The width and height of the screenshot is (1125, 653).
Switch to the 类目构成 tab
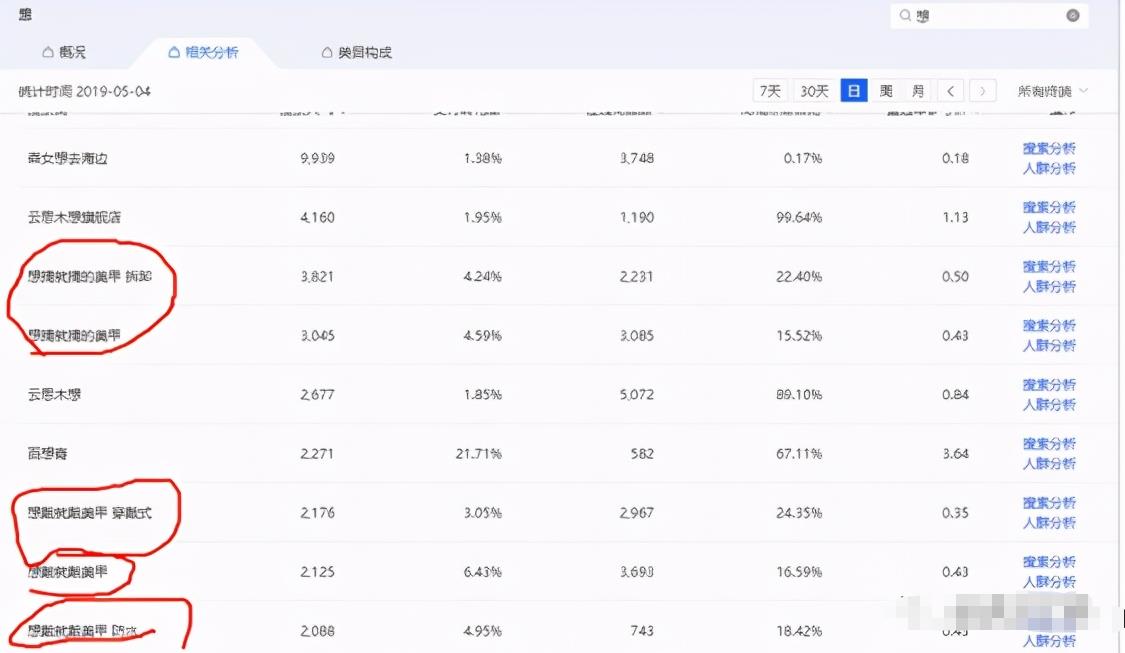pos(357,52)
